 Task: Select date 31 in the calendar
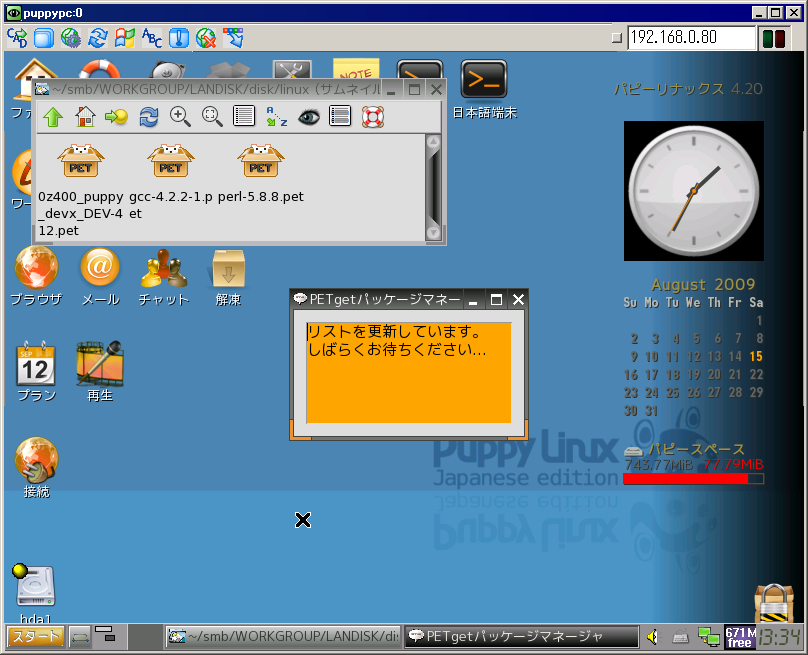pyautogui.click(x=651, y=411)
